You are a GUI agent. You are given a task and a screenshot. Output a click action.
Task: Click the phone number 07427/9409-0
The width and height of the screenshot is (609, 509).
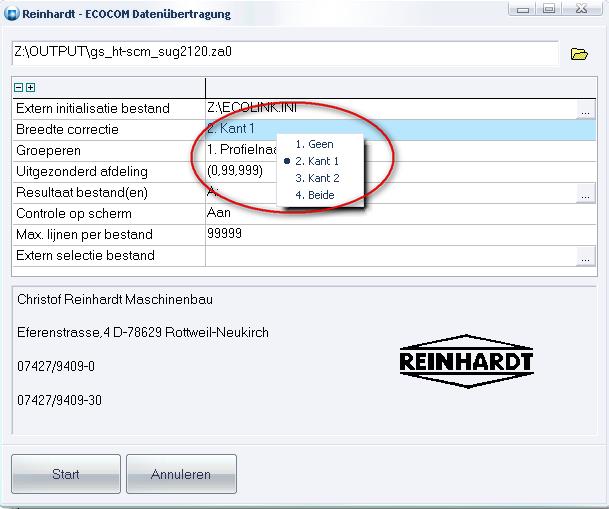coord(56,366)
